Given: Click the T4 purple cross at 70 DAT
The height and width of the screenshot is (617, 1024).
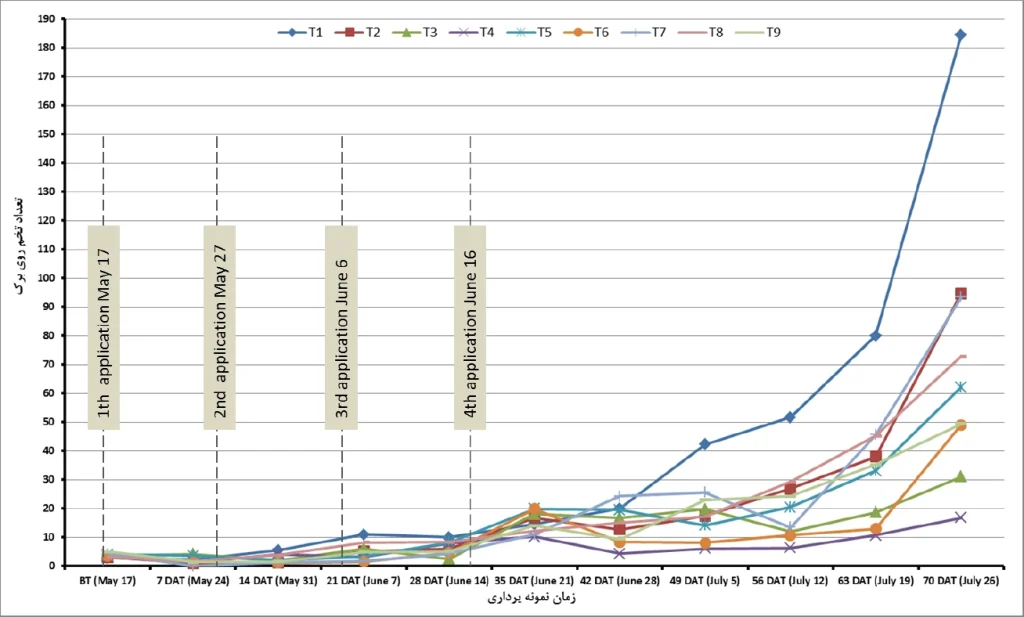Looking at the screenshot, I should click(961, 518).
